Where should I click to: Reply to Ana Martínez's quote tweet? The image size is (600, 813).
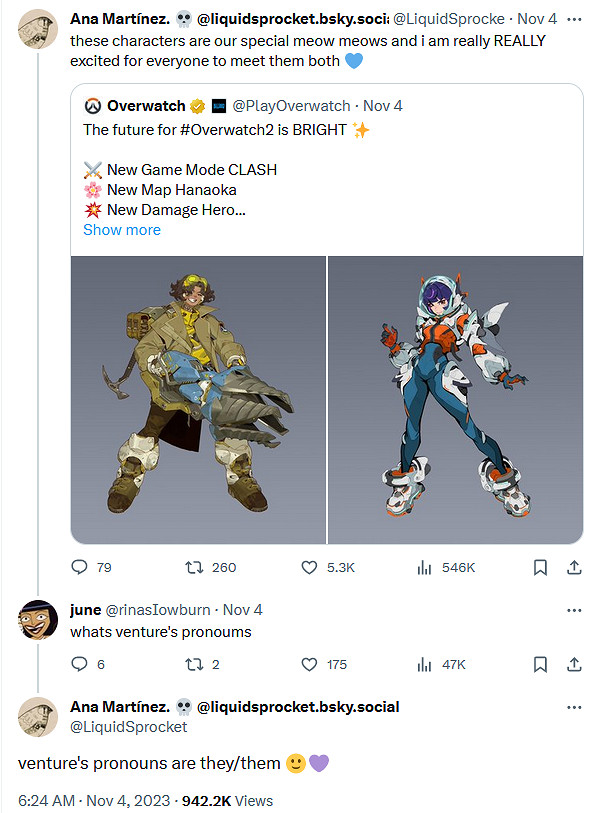pyautogui.click(x=81, y=567)
